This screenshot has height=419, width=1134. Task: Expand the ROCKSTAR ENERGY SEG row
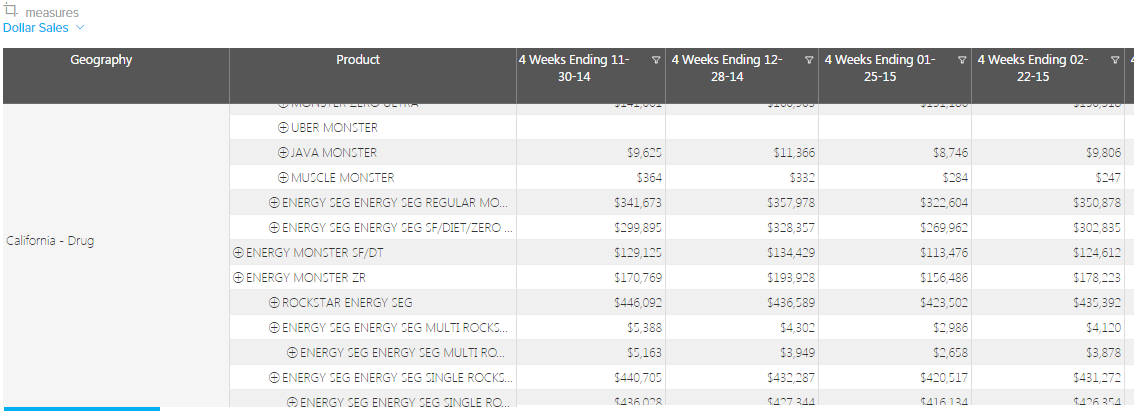pos(274,302)
